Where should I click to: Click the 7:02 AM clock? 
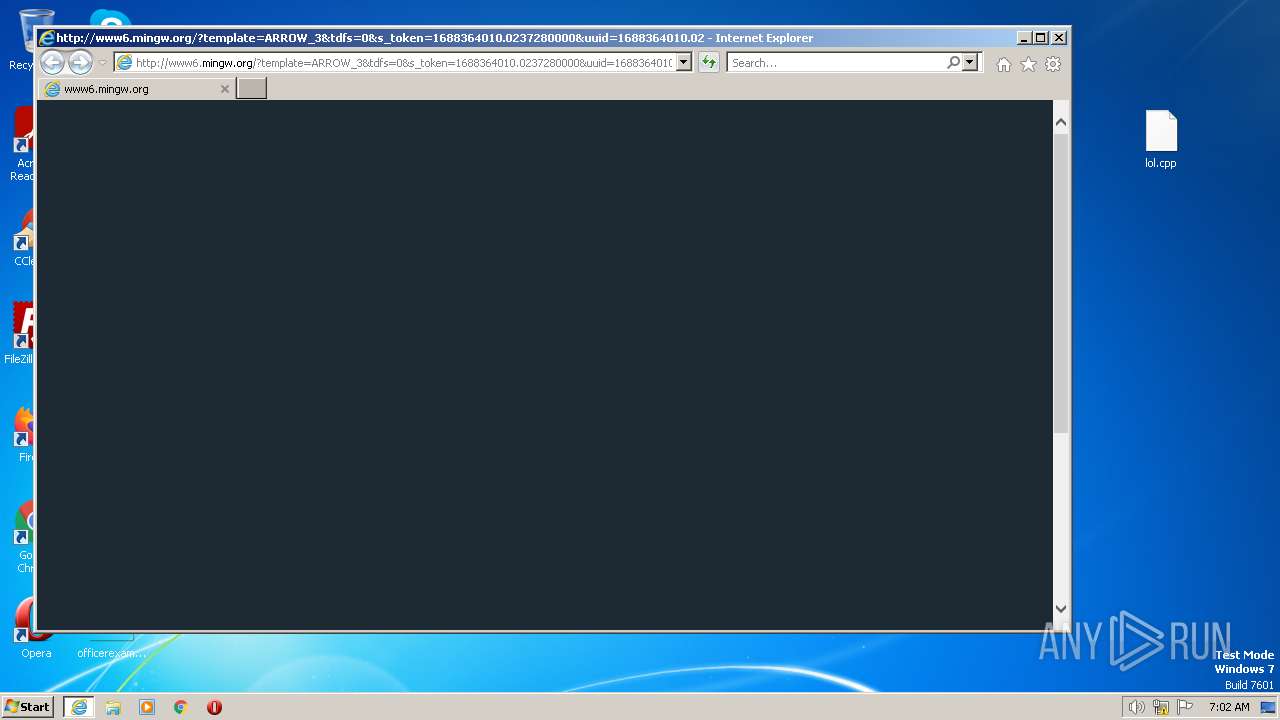pos(1229,707)
